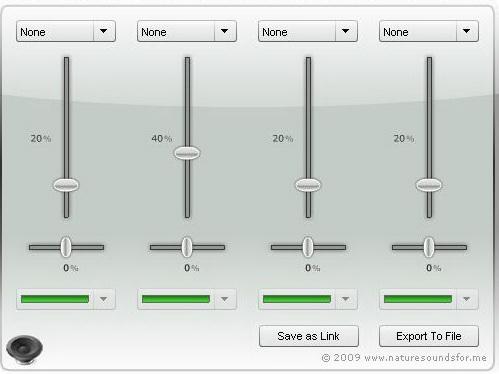499x374 pixels.
Task: Click the fourth channel vertical volume knob
Action: click(x=429, y=185)
